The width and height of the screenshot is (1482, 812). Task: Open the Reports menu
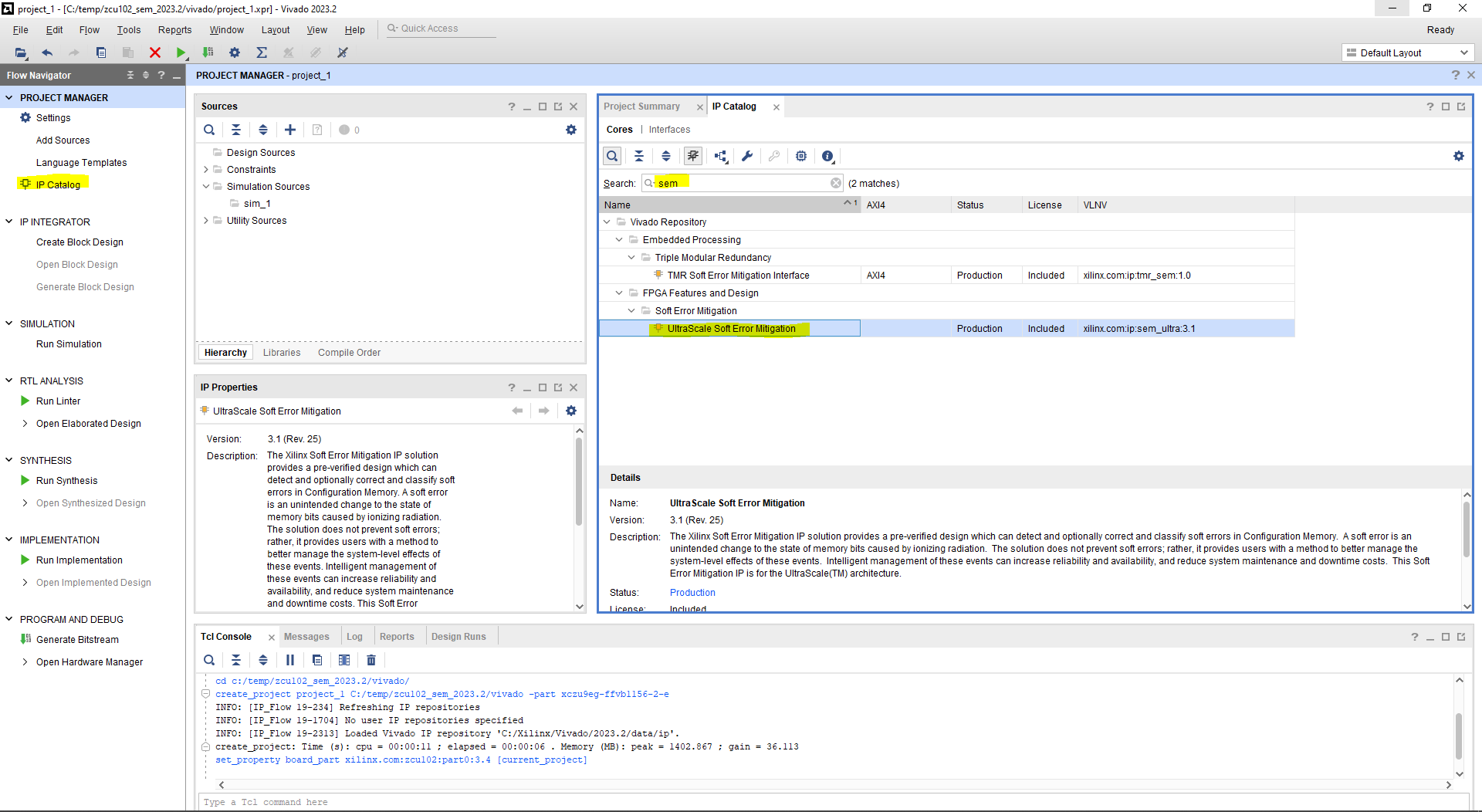pyautogui.click(x=174, y=30)
